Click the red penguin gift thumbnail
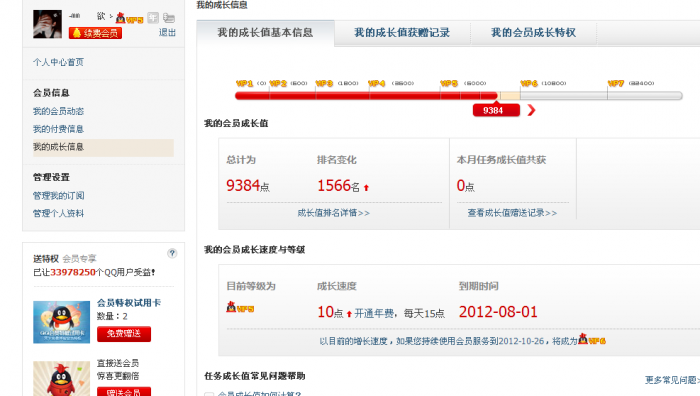 pyautogui.click(x=62, y=379)
